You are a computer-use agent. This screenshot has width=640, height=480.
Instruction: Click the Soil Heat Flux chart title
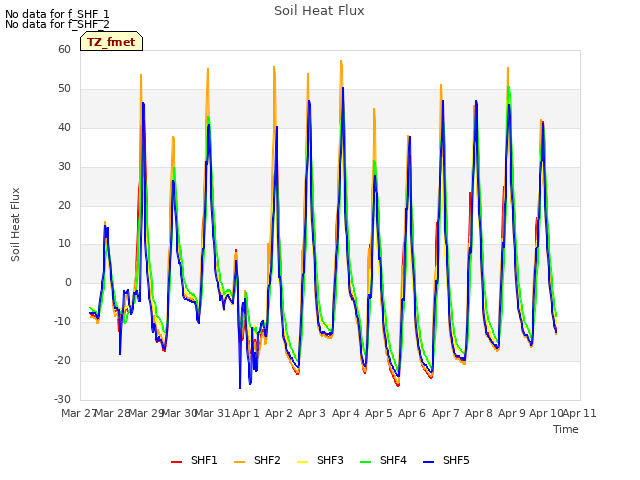tap(319, 11)
